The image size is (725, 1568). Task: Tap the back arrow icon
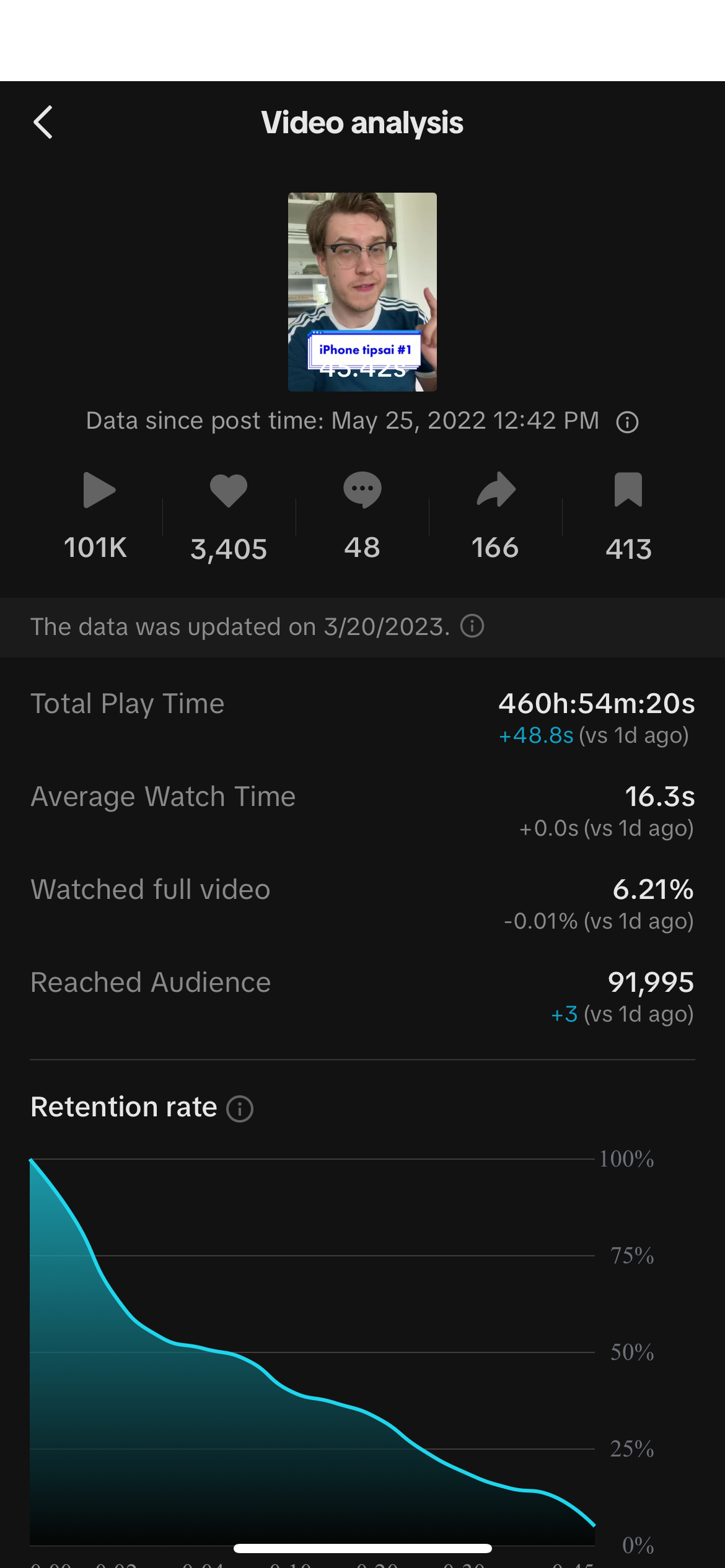pyautogui.click(x=43, y=122)
